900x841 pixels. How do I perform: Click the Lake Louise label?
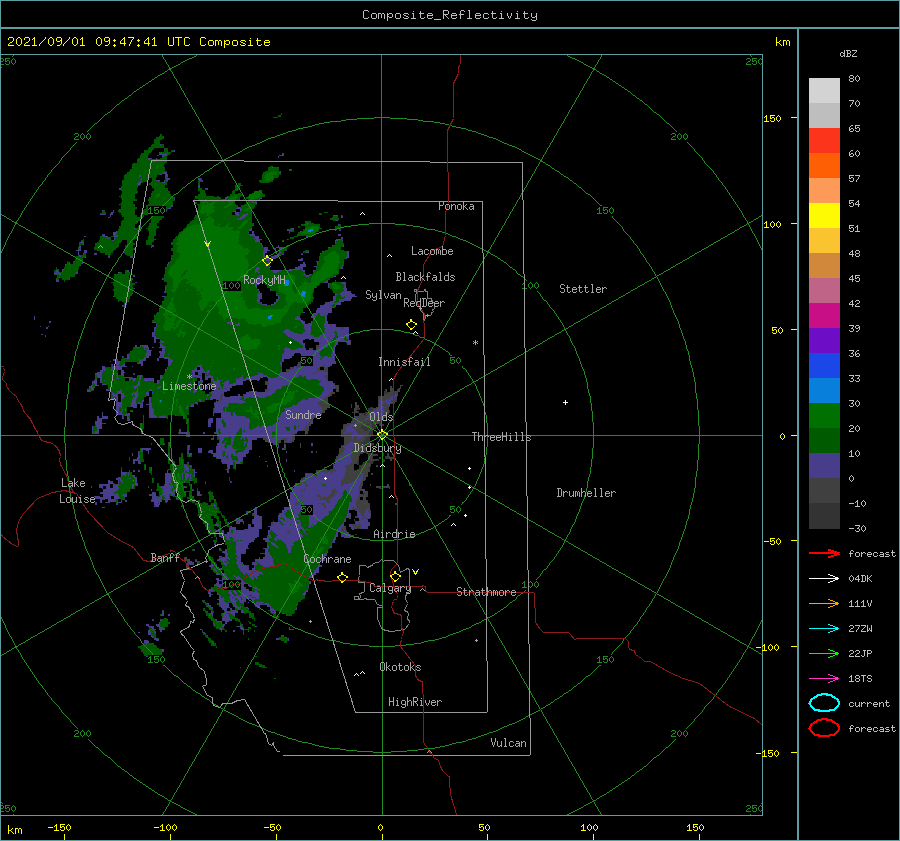(77, 491)
